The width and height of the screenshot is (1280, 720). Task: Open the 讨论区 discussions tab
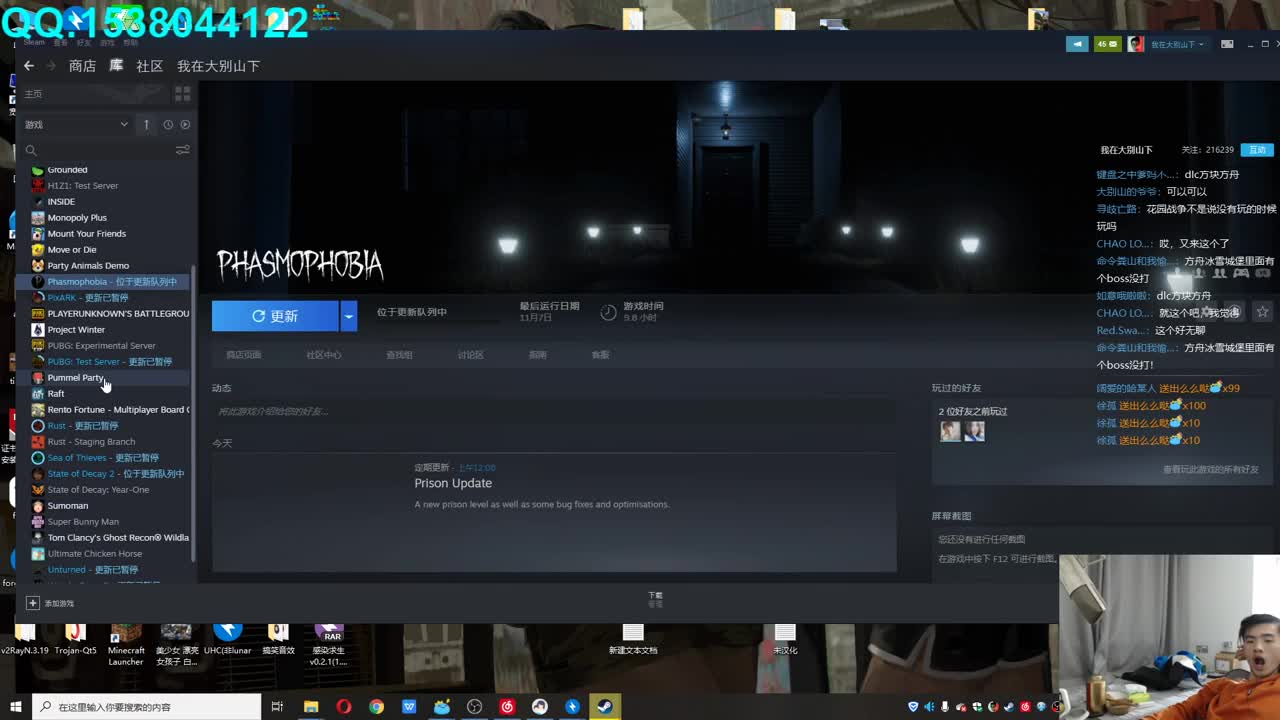pyautogui.click(x=470, y=355)
